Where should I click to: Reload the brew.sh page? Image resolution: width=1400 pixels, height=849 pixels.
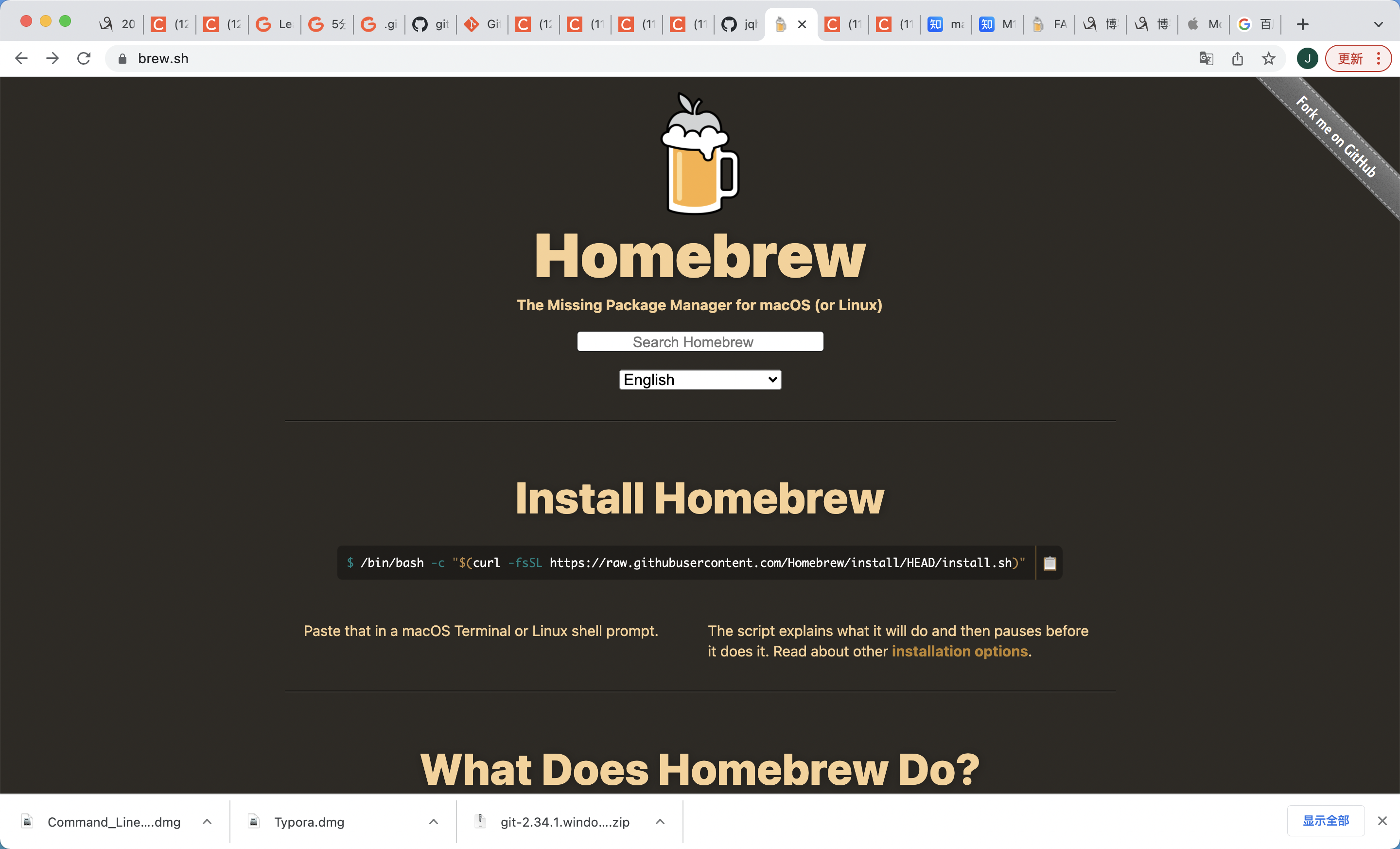[x=84, y=58]
